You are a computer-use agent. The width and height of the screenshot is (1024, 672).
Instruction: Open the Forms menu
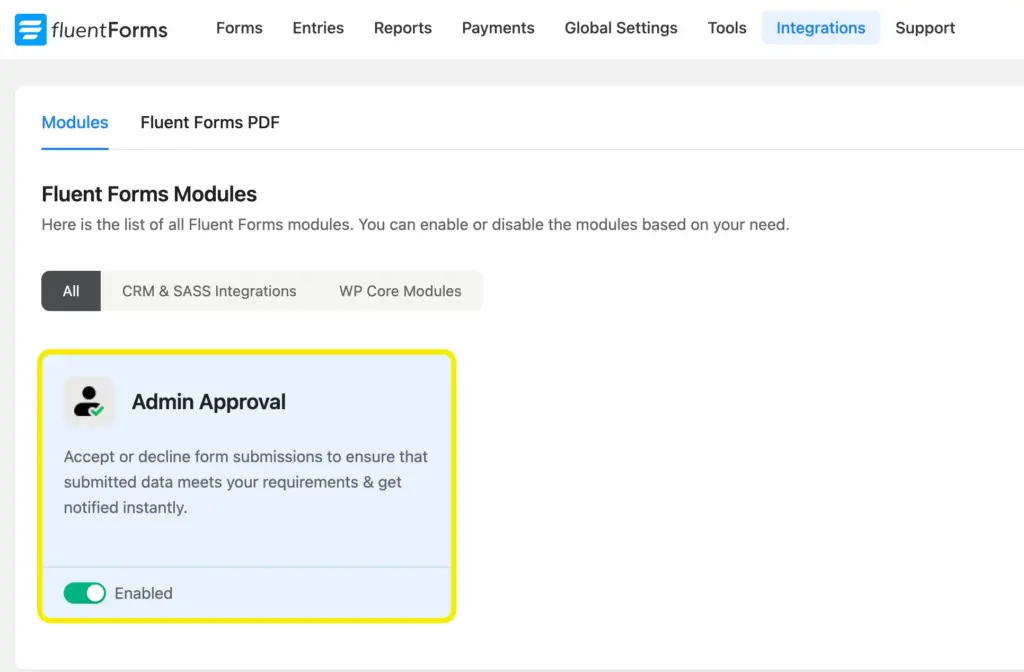(238, 28)
